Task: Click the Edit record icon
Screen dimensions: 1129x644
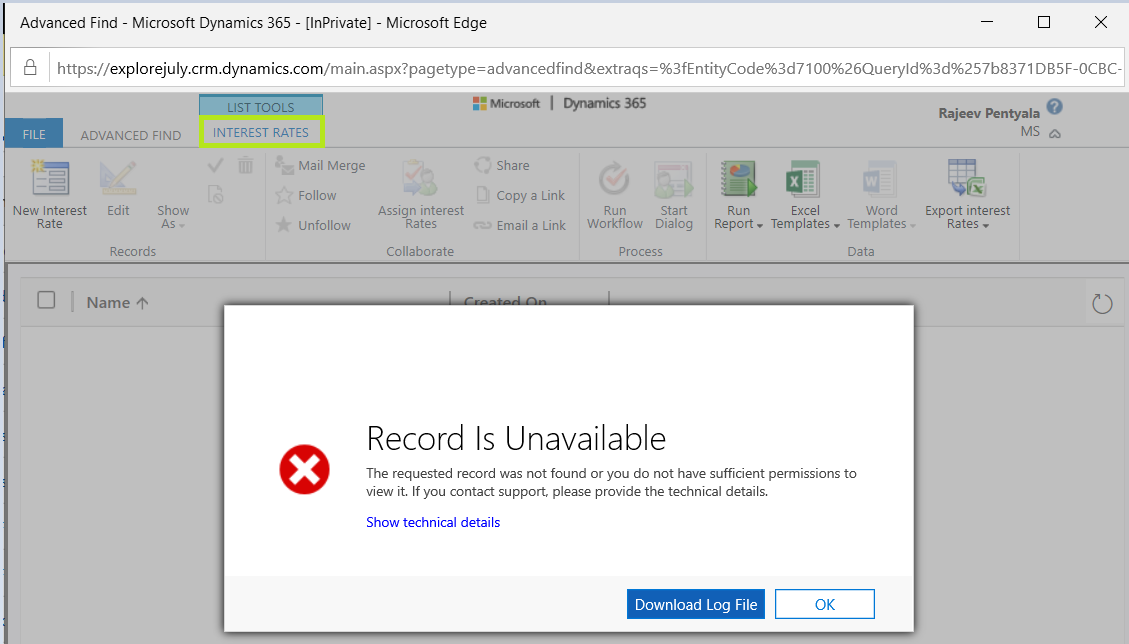Action: 118,178
